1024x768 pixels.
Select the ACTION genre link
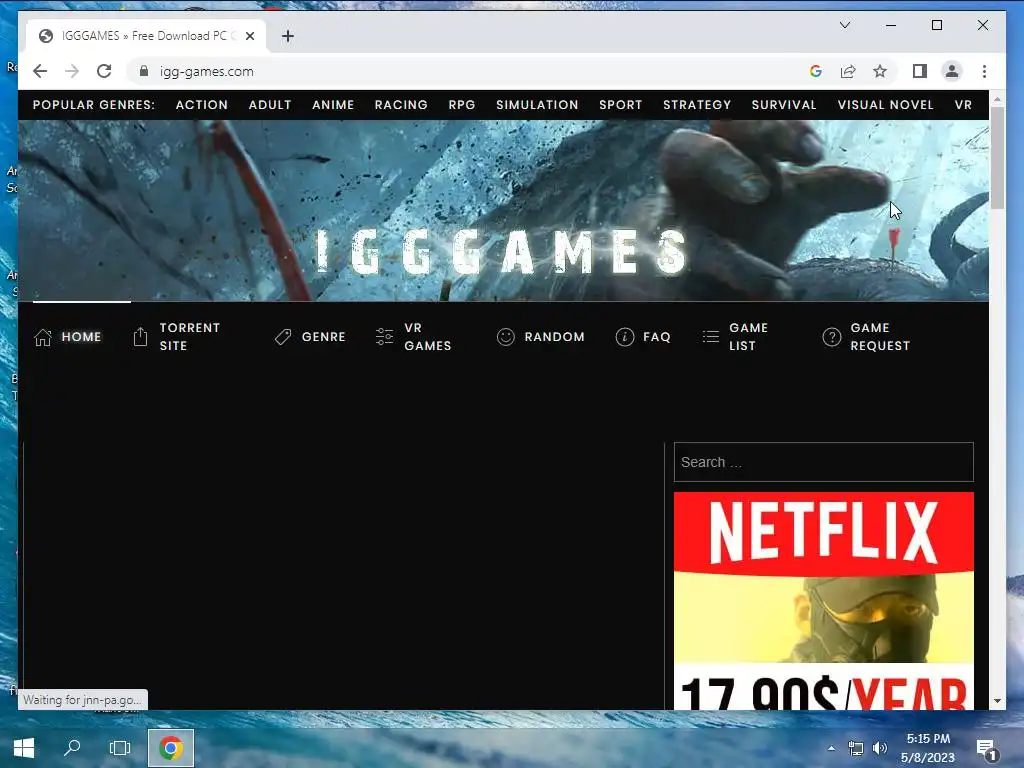coord(202,105)
